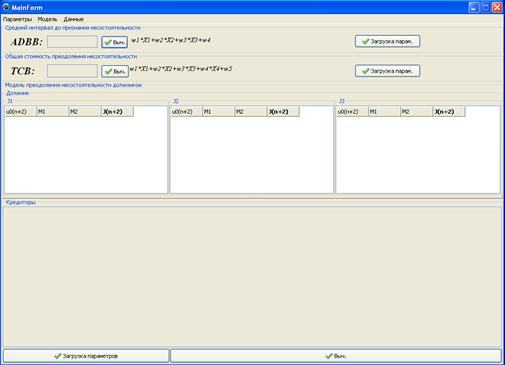Select M1 column header in J3 table

click(384, 112)
